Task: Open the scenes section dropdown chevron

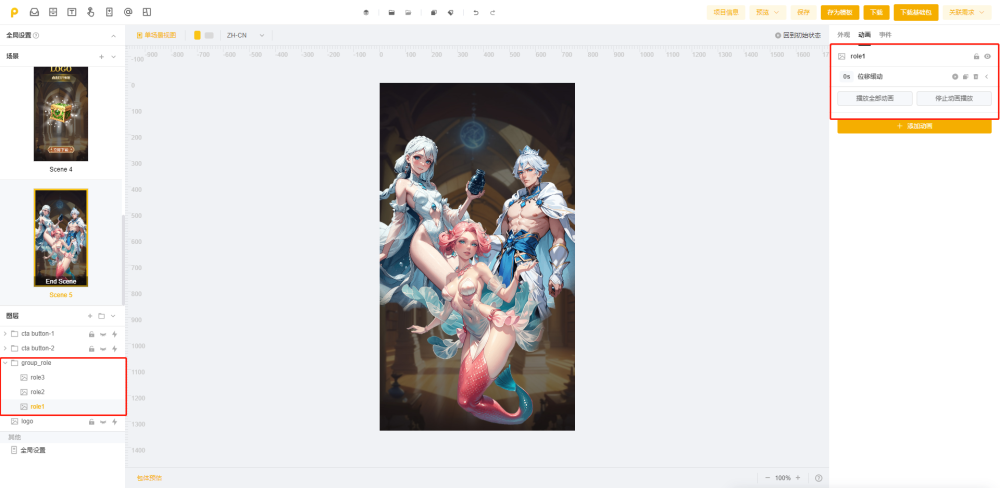Action: pos(114,57)
